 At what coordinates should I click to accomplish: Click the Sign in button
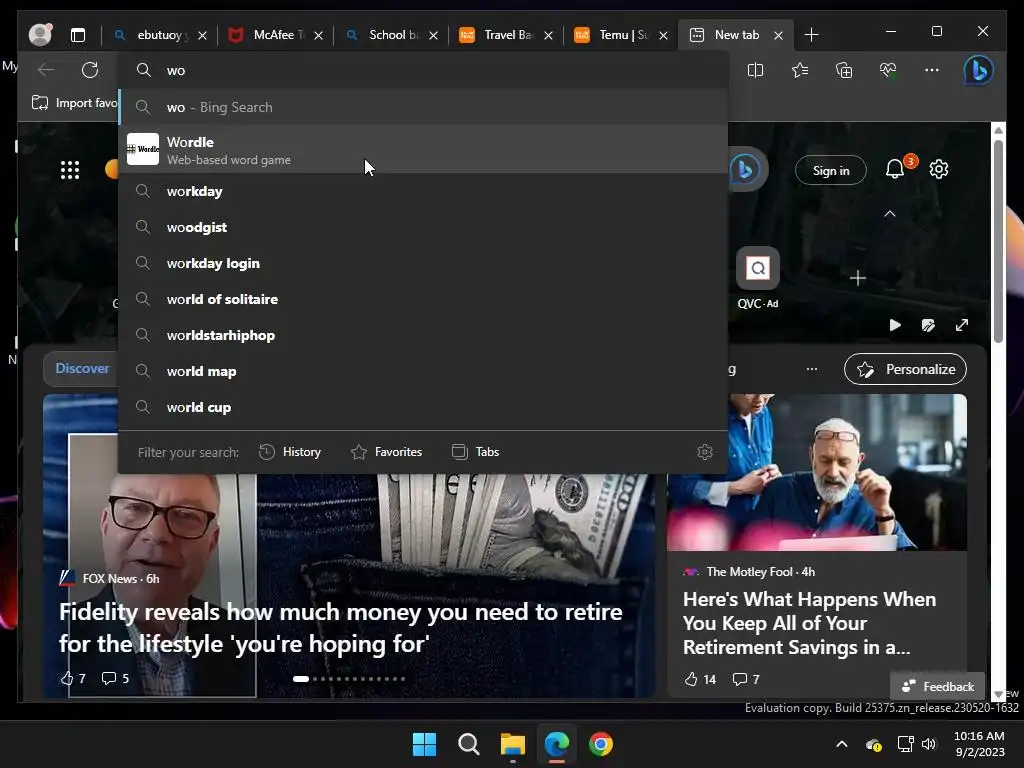(x=831, y=170)
